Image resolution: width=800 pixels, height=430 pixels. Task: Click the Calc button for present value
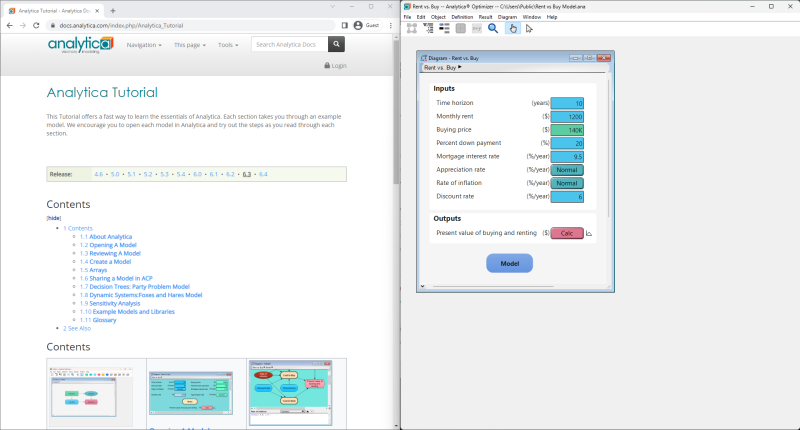[x=567, y=233]
